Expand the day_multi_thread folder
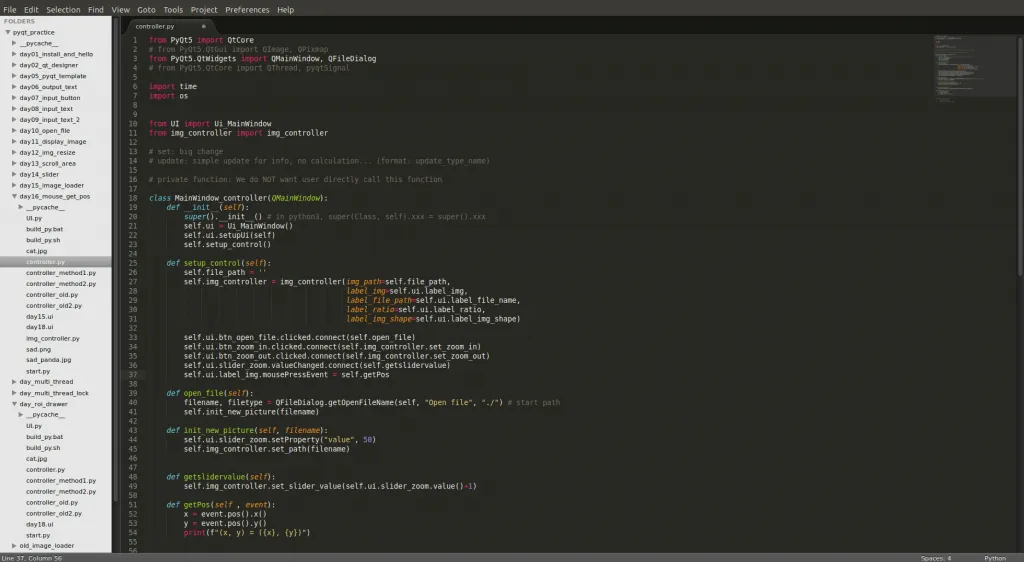Screen dimensions: 1024x562 tap(14, 381)
